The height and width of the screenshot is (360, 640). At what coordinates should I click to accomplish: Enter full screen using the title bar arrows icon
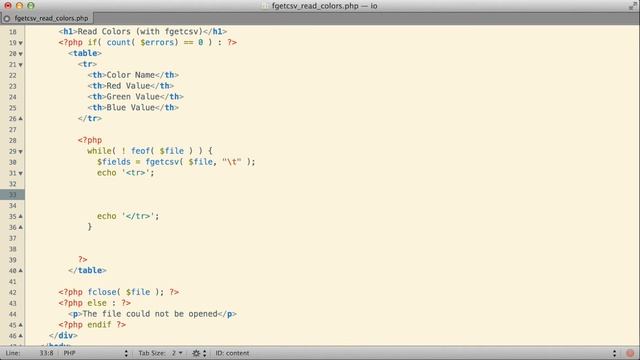tap(632, 6)
